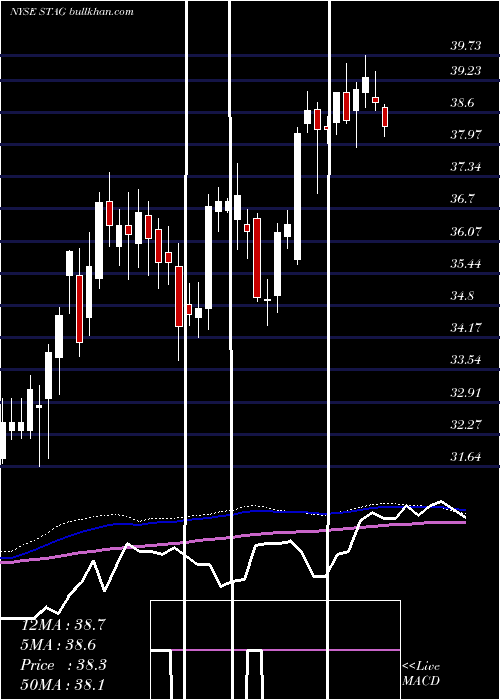
Task: Click the 5MA : 38.6 readout
Action: (x=58, y=645)
